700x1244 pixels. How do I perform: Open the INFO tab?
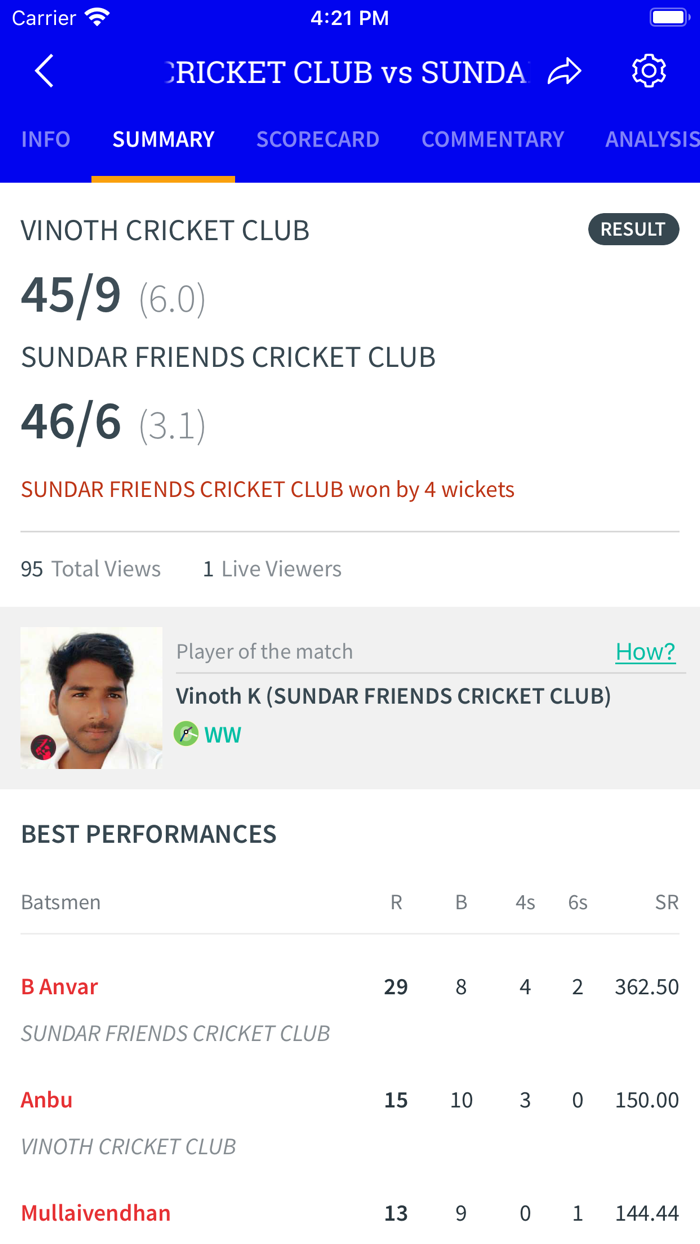pos(45,139)
